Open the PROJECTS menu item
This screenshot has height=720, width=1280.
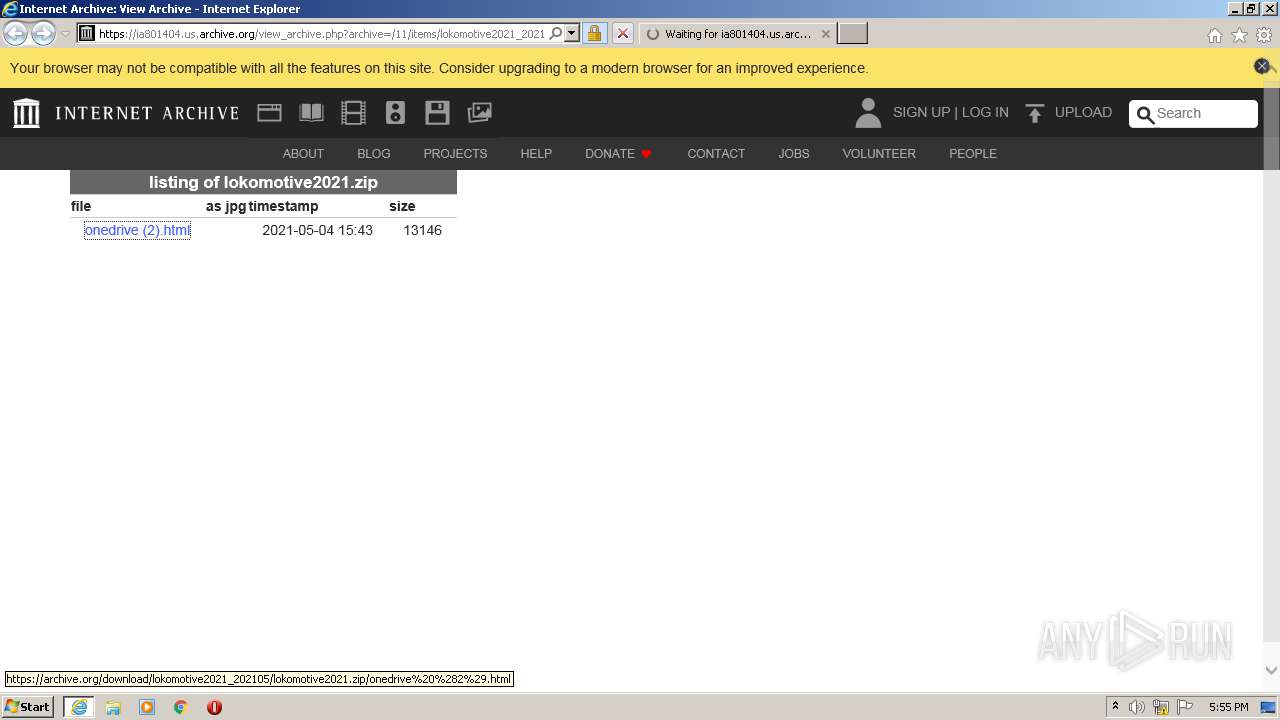click(455, 153)
